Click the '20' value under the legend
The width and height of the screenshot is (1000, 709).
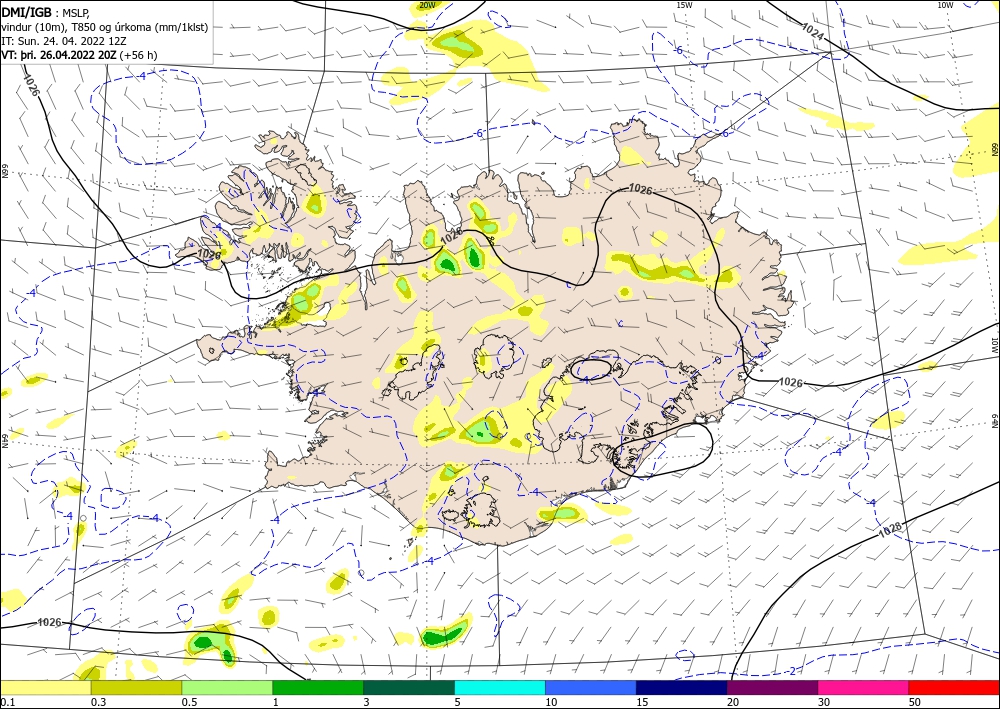[733, 702]
